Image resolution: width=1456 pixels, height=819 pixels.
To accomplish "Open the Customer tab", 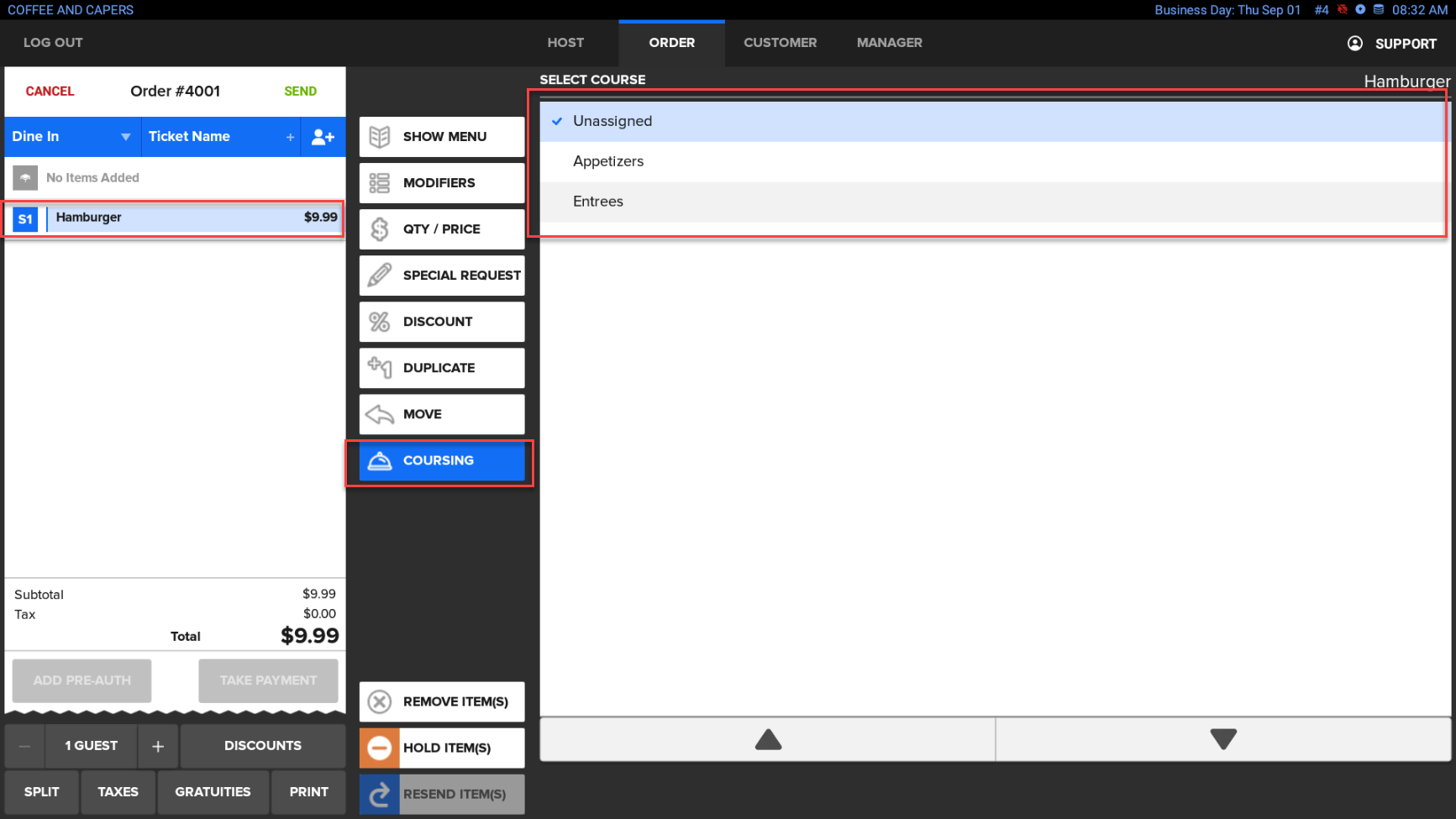I will [x=780, y=43].
